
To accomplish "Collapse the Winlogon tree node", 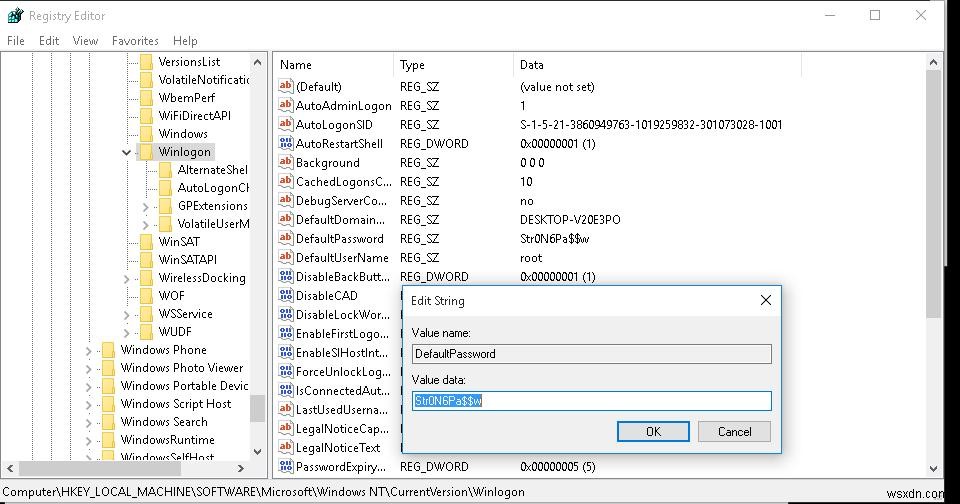I will pos(127,152).
